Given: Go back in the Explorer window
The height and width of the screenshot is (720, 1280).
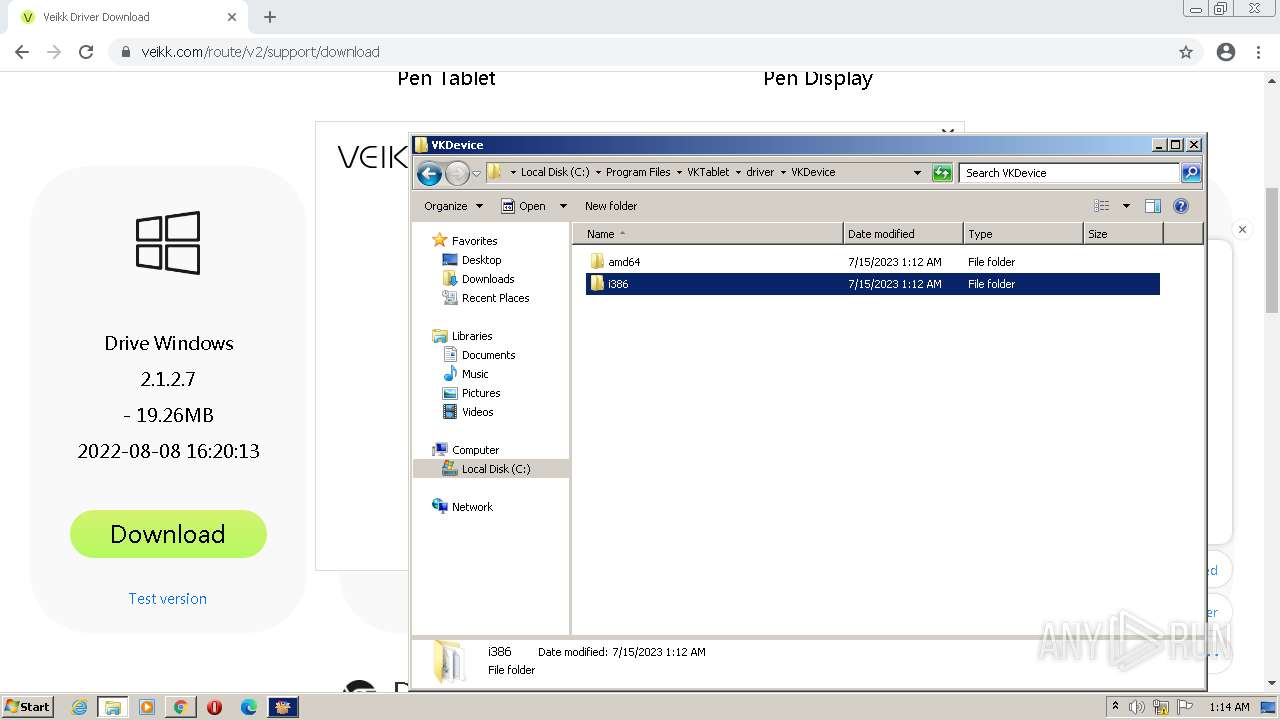Looking at the screenshot, I should pyautogui.click(x=429, y=174).
